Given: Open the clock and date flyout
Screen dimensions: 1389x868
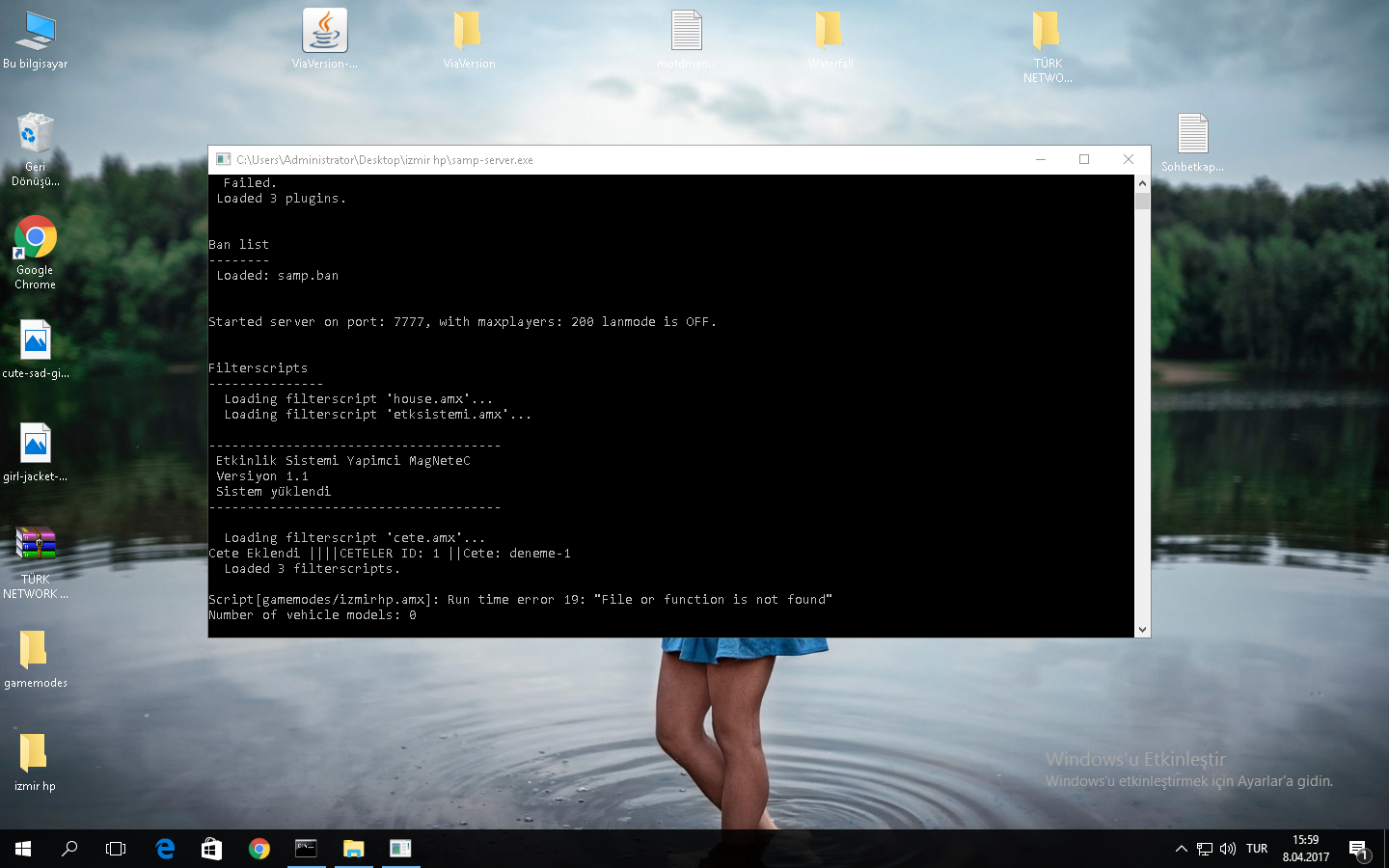Looking at the screenshot, I should (1305, 849).
